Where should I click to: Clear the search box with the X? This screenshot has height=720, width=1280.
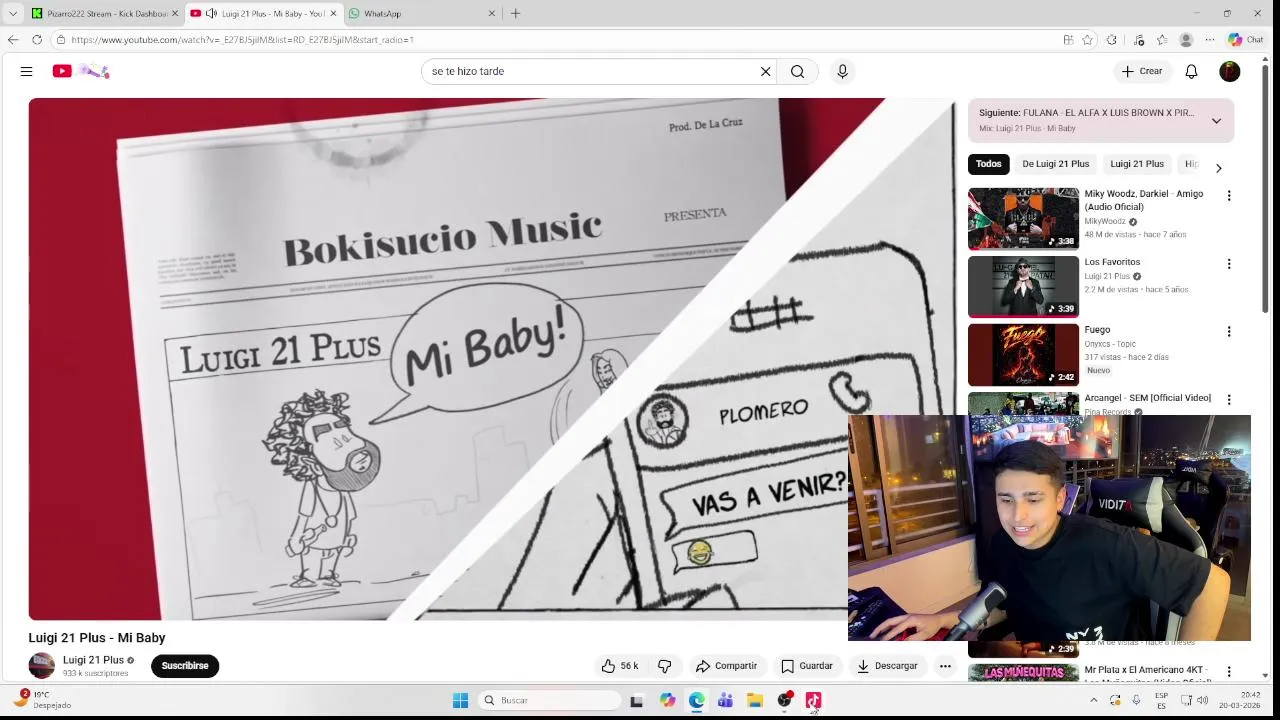tap(766, 71)
